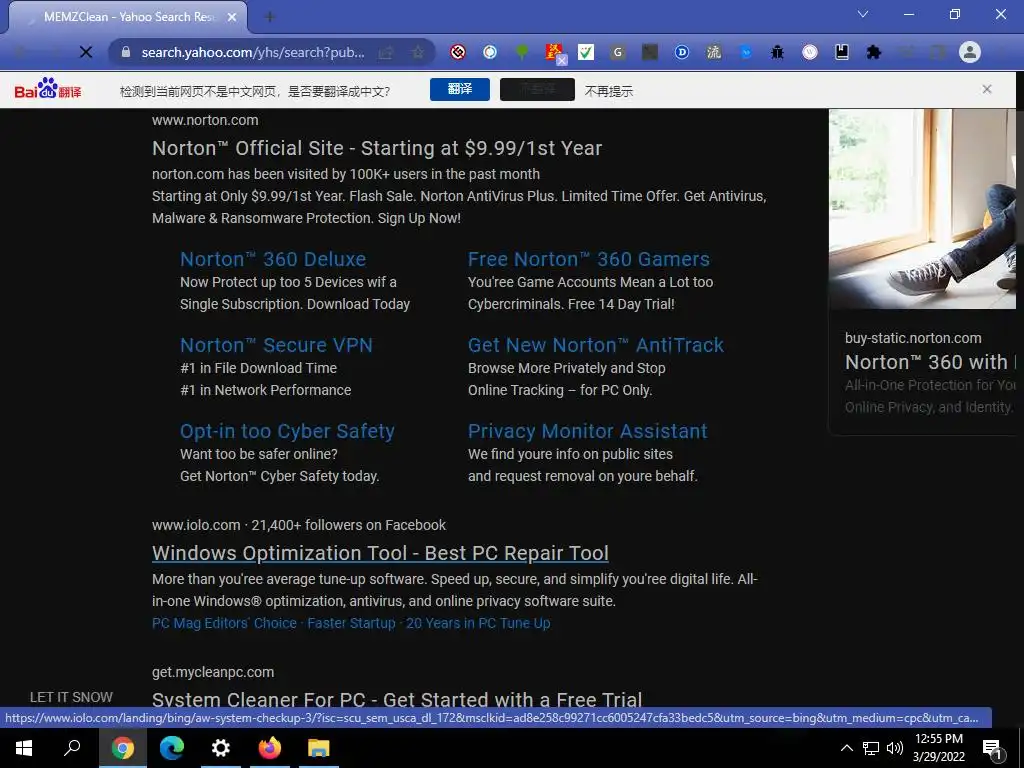Click the www.iolo.com followers line

[298, 525]
